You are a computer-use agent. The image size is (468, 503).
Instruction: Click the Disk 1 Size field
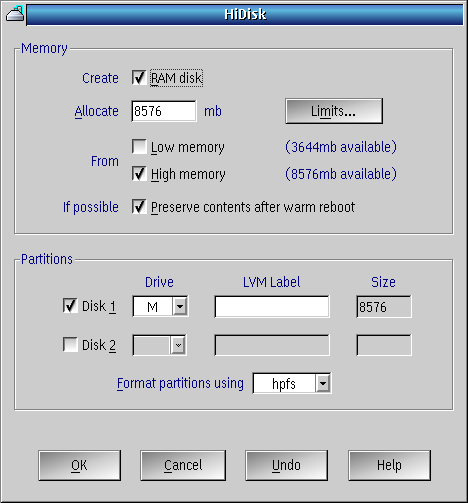384,306
